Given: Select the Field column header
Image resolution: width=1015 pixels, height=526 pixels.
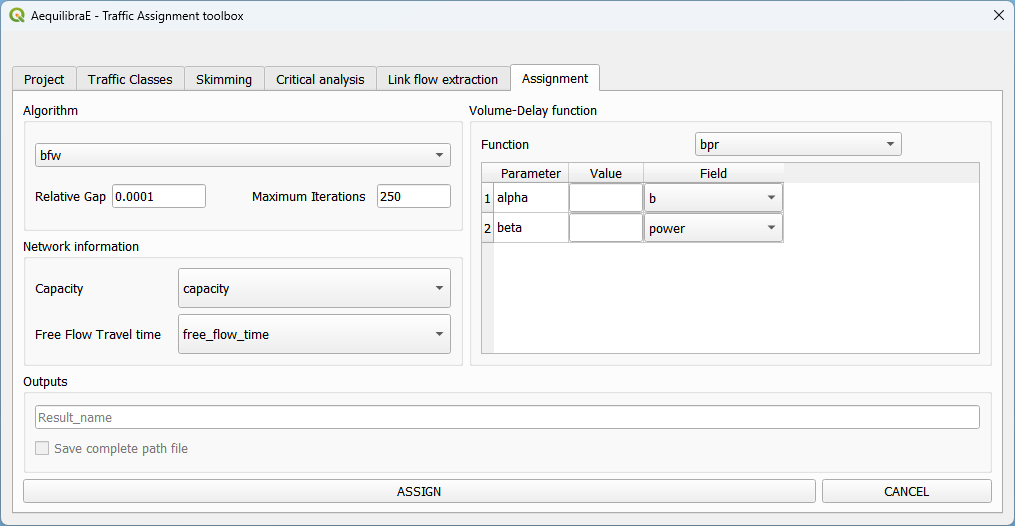Looking at the screenshot, I should (x=713, y=173).
